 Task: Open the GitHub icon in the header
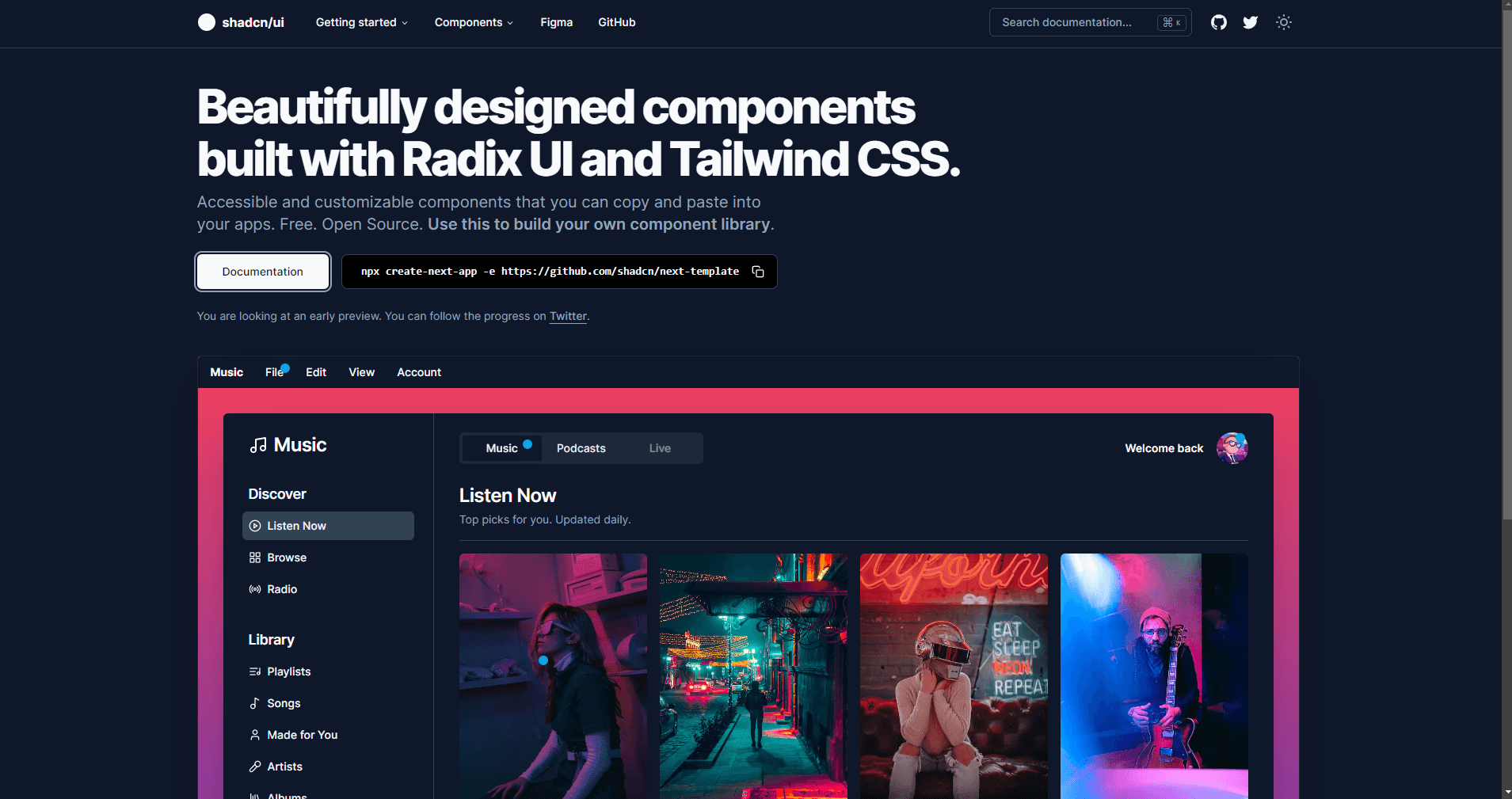[1219, 22]
